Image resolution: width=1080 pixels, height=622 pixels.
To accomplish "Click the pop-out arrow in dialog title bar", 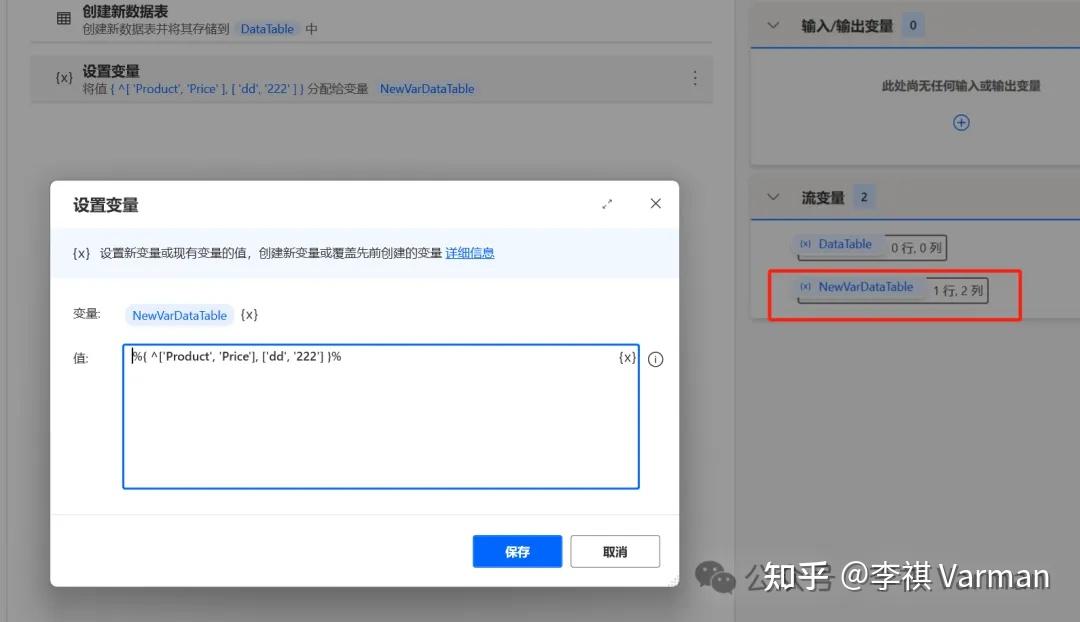I will (x=607, y=203).
